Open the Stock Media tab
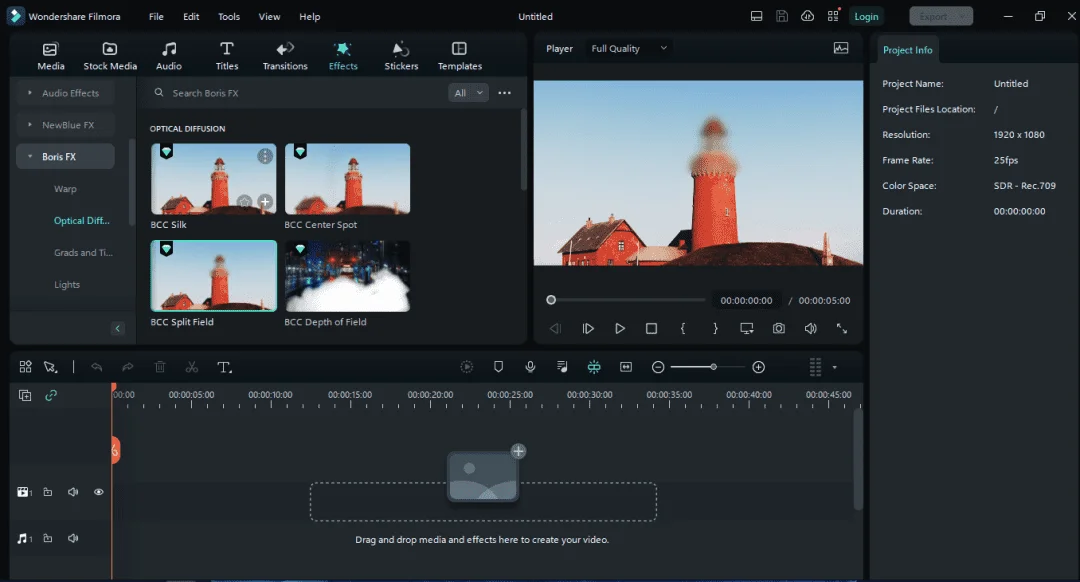 click(x=110, y=56)
